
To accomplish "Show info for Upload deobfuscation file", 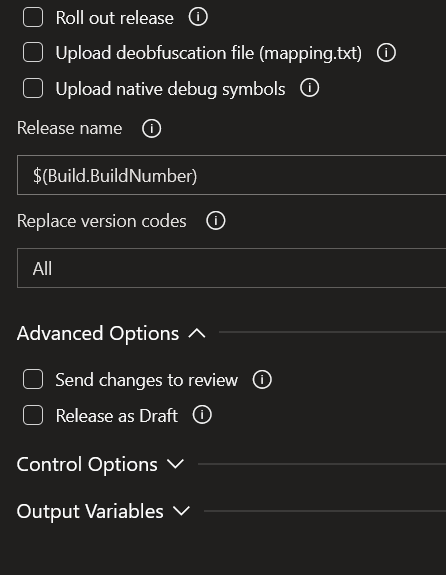I will [386, 52].
